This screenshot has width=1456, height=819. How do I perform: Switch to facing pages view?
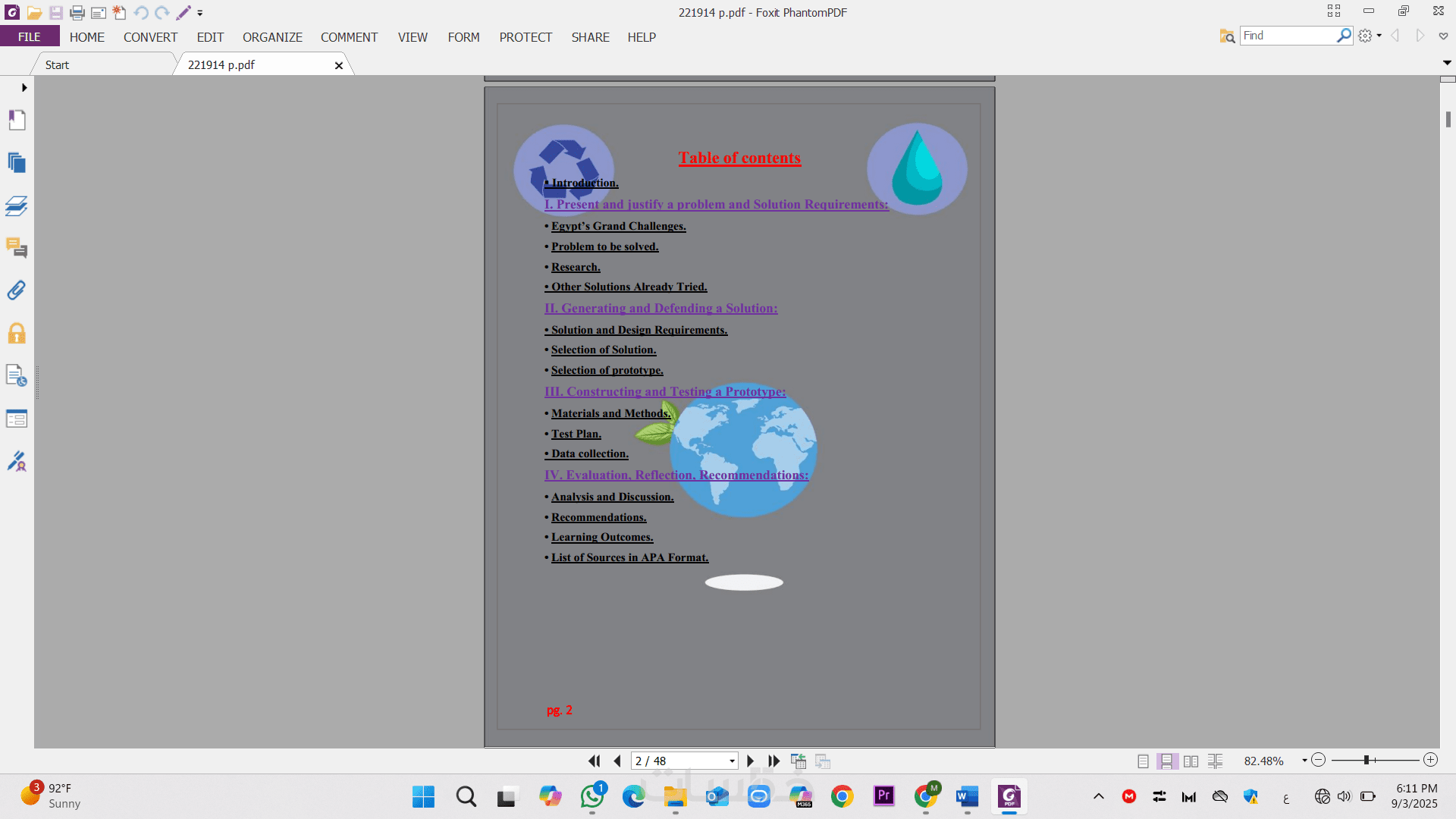tap(1191, 761)
